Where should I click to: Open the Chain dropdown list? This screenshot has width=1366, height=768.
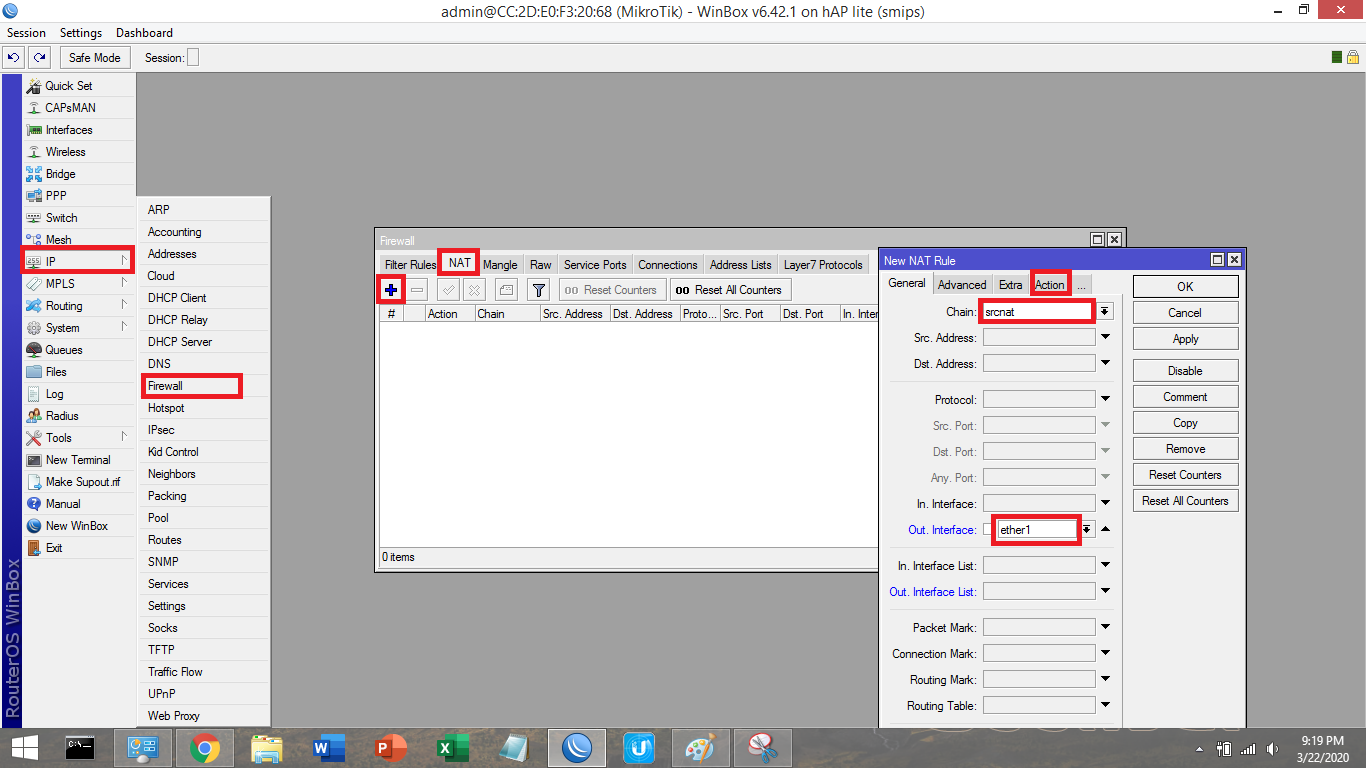(1105, 312)
